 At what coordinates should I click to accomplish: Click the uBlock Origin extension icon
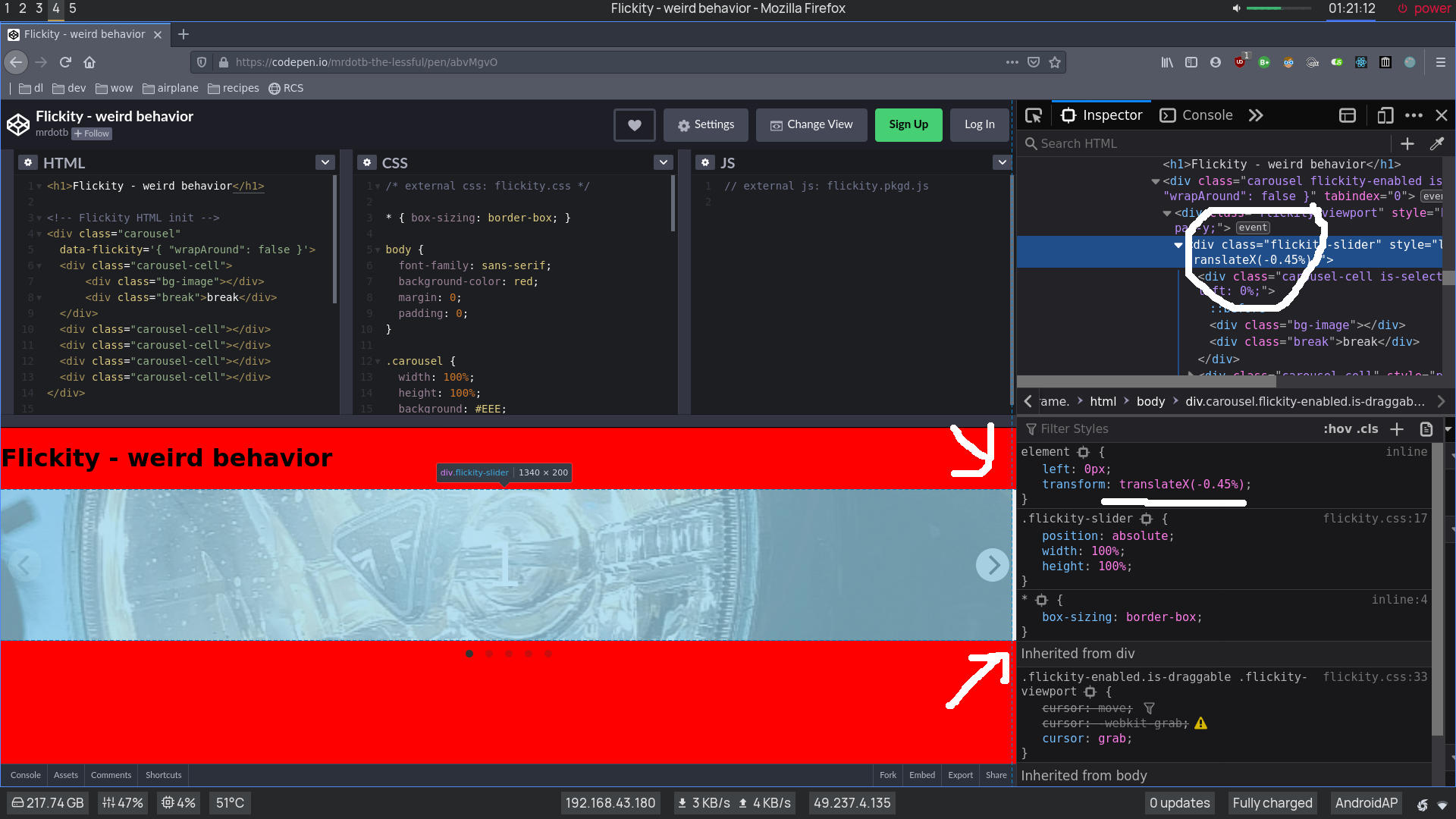[1241, 62]
